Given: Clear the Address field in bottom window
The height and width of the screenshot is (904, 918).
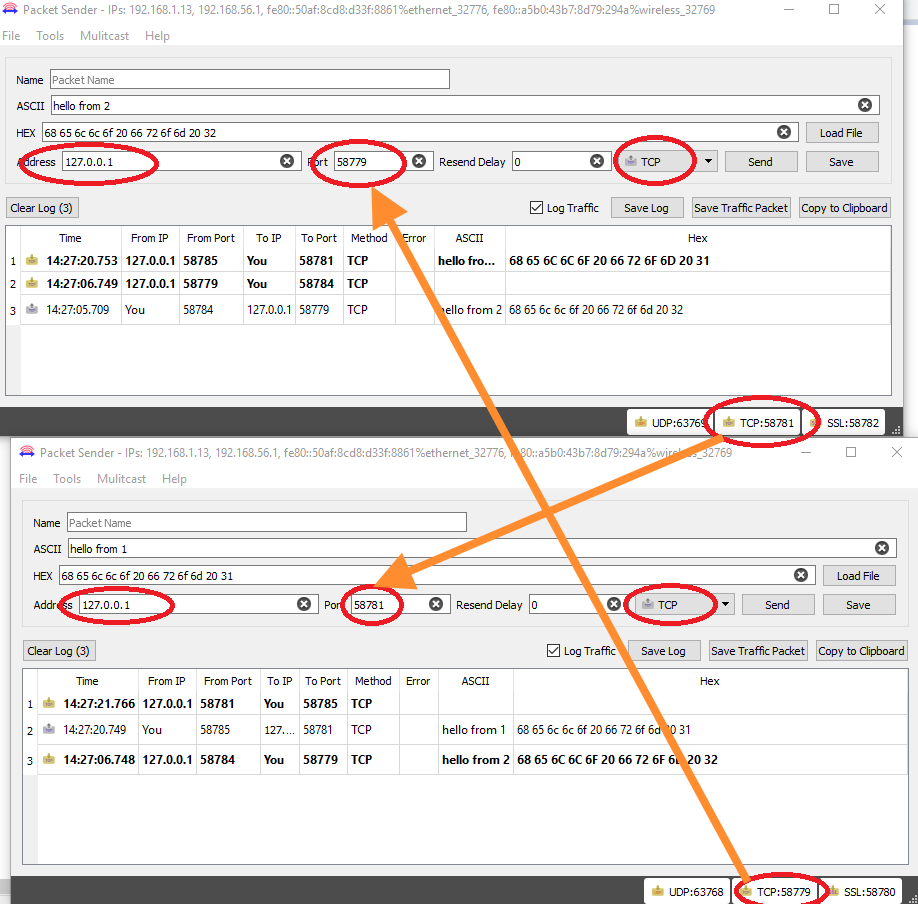Looking at the screenshot, I should 304,604.
